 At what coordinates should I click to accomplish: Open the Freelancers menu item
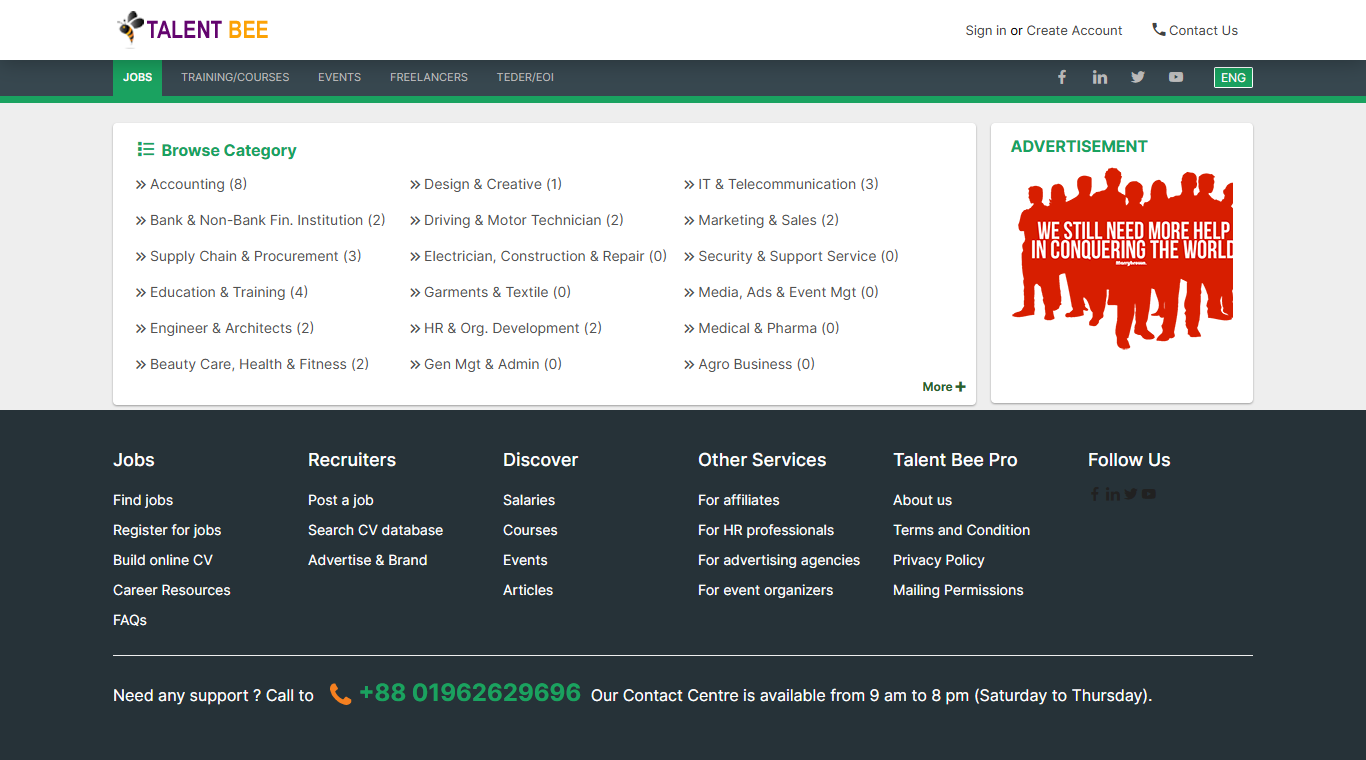pos(429,77)
